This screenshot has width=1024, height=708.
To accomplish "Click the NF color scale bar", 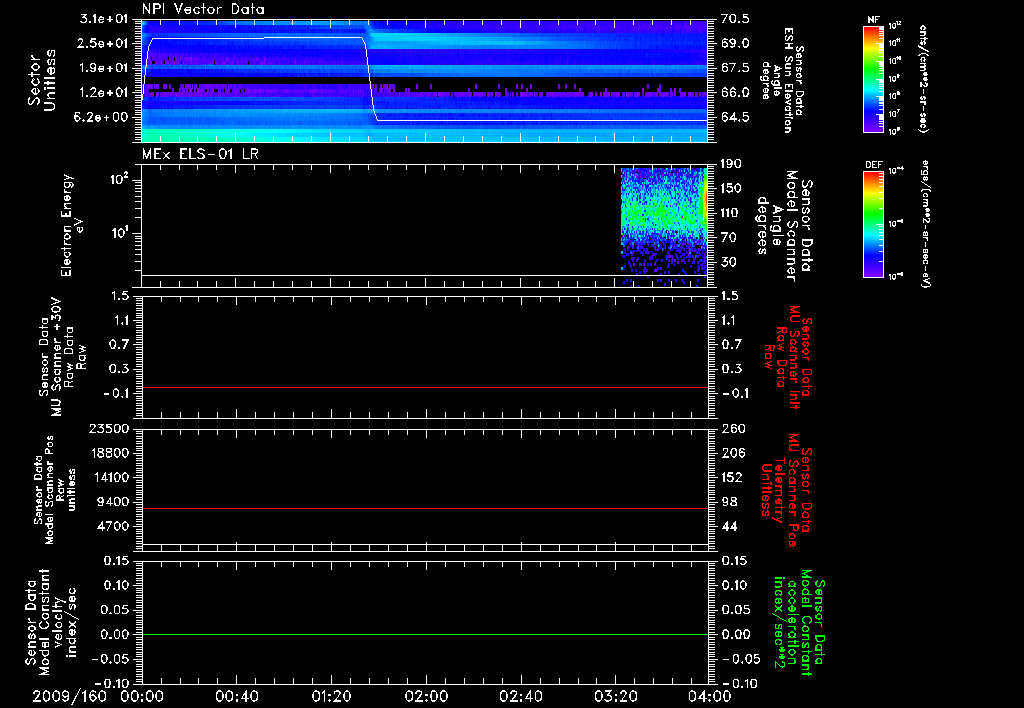I will point(871,79).
